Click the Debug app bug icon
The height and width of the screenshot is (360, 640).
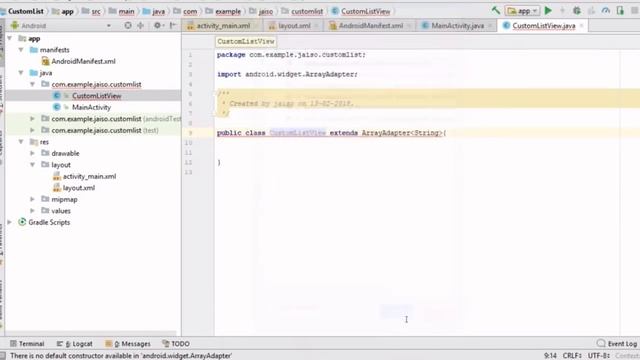[x=576, y=11]
